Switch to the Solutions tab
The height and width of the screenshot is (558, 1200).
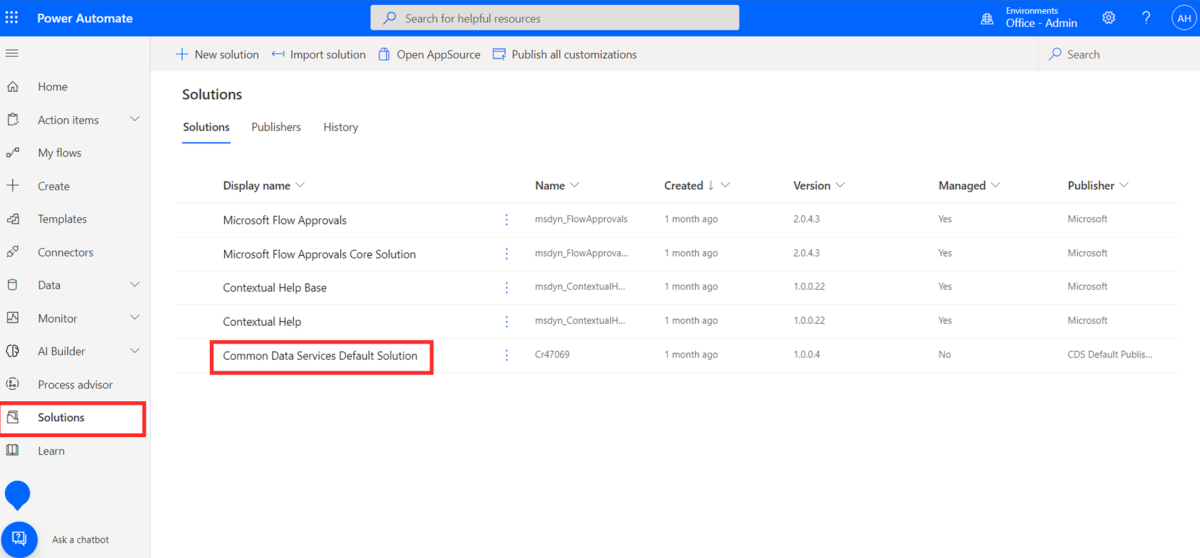coord(206,127)
